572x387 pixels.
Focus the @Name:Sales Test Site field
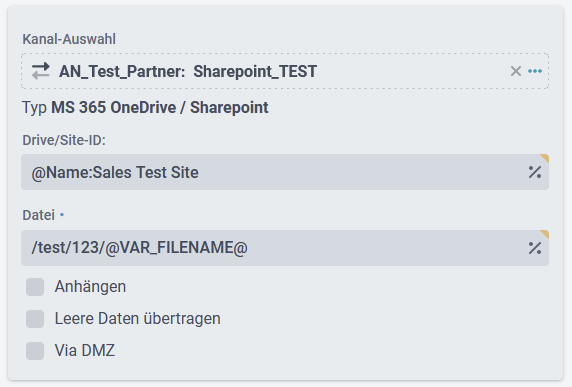(x=285, y=172)
